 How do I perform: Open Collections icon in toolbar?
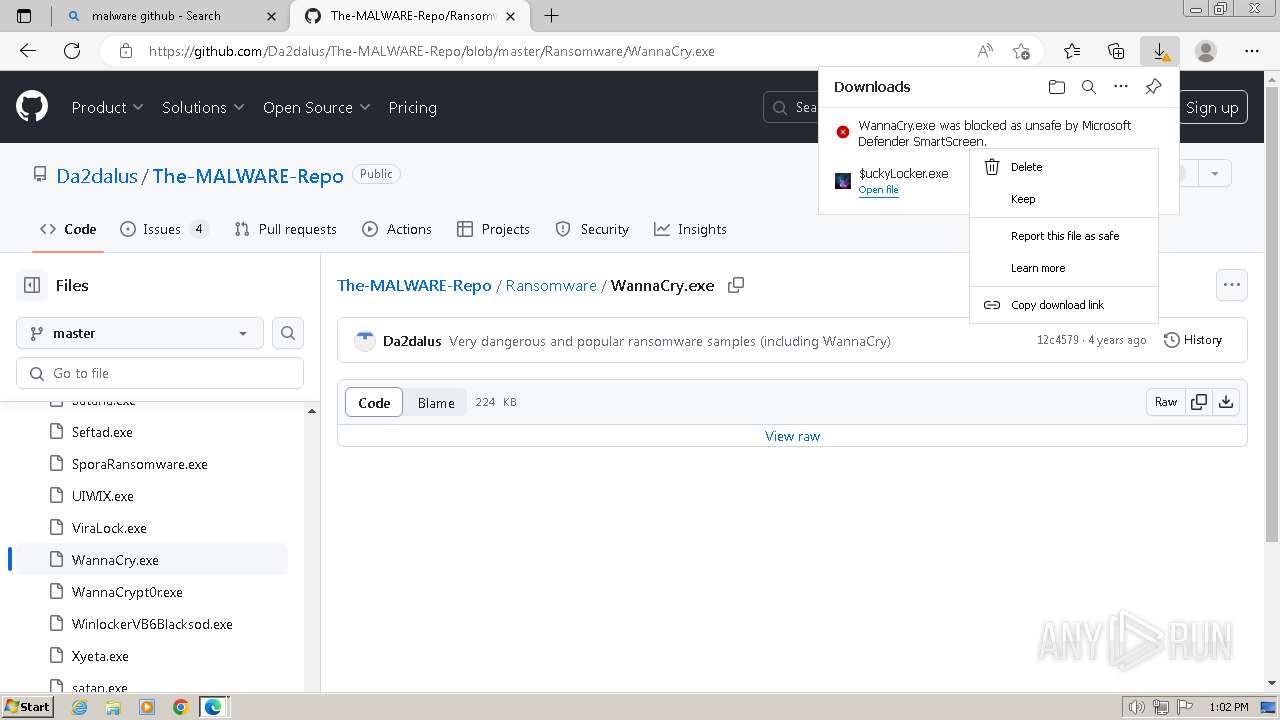1116,51
